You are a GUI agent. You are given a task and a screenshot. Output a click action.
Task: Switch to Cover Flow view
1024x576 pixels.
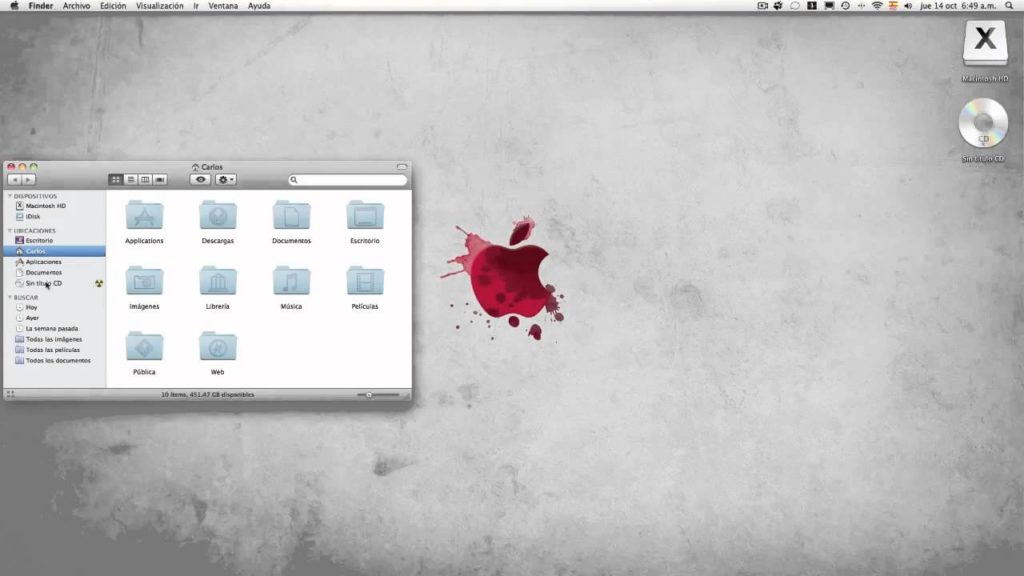[x=160, y=180]
